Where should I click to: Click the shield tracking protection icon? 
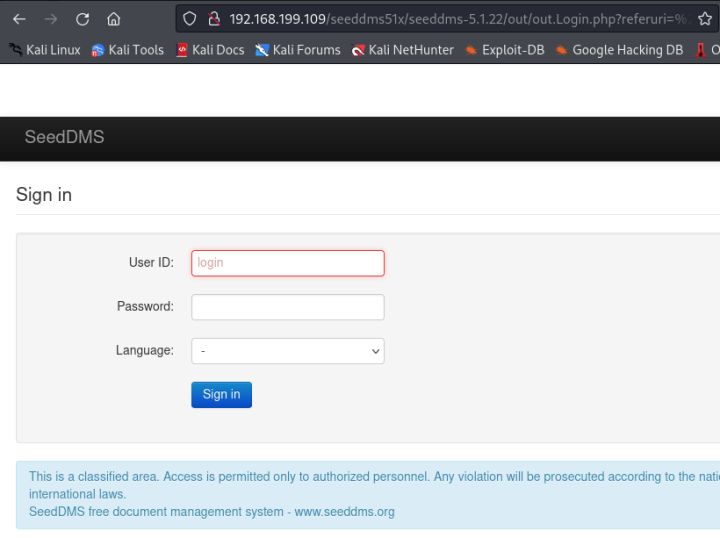click(x=189, y=19)
